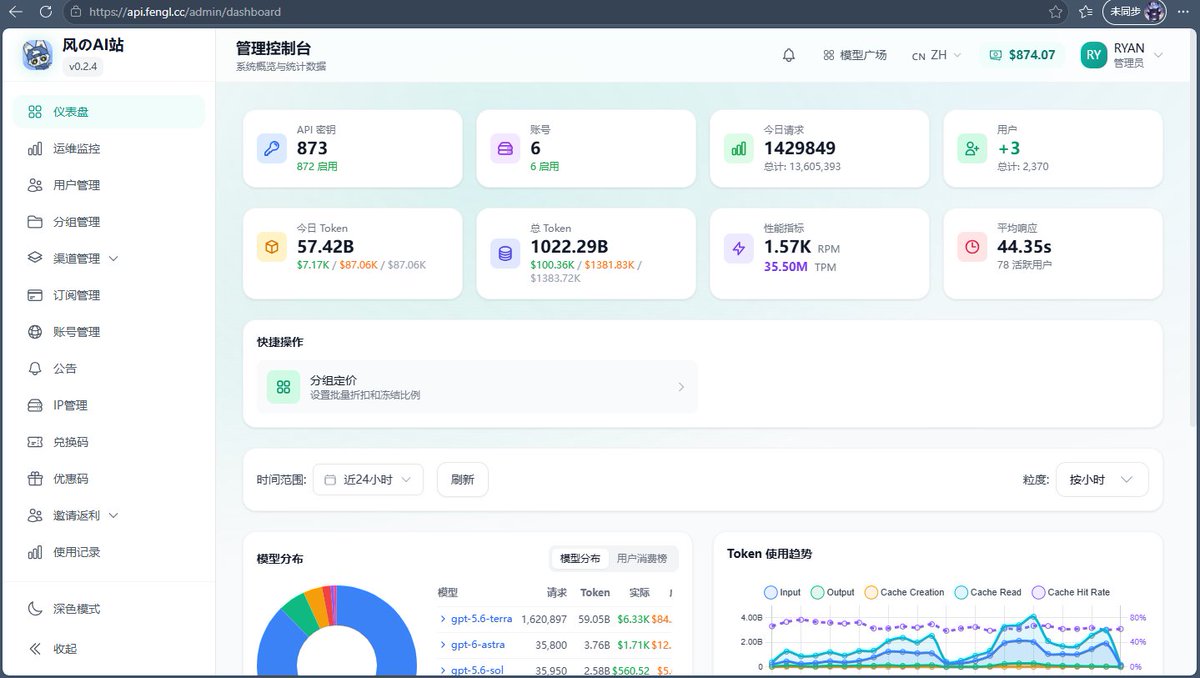Open 分组管理 in the sidebar
This screenshot has height=678, width=1200.
108,222
